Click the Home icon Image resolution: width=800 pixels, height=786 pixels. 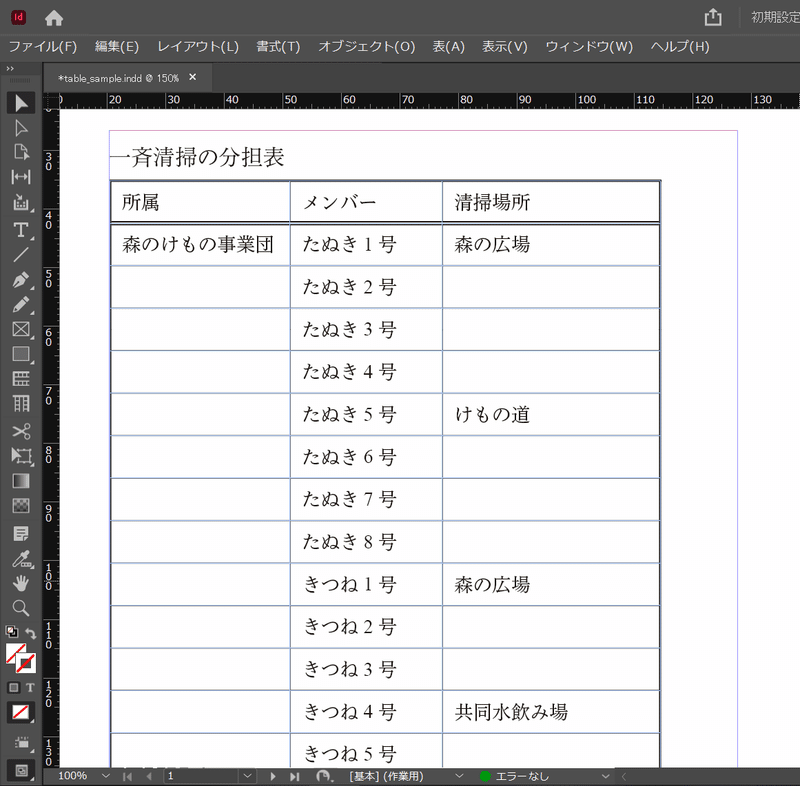[x=54, y=18]
